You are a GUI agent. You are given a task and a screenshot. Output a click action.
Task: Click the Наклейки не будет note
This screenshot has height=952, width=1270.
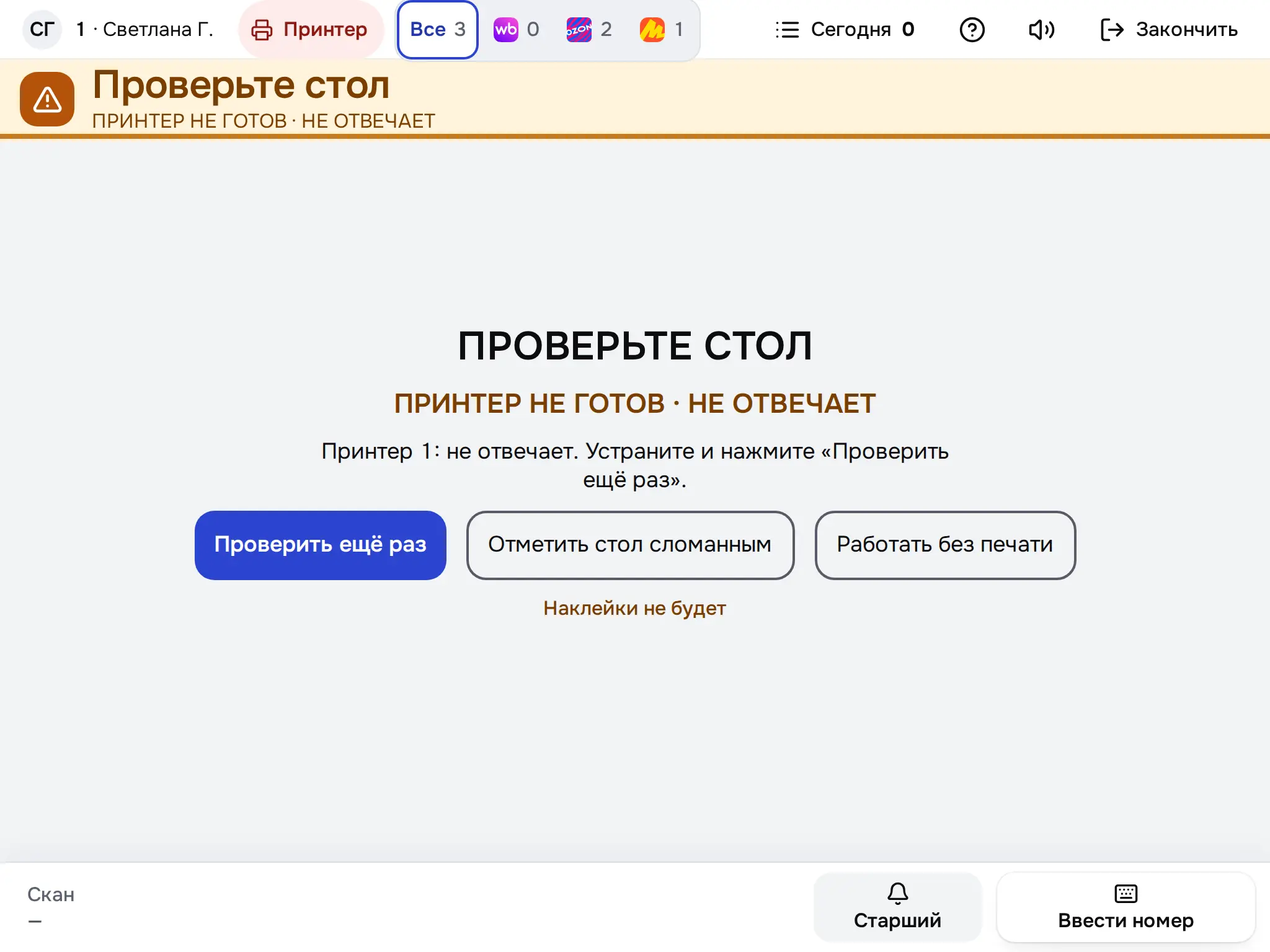(634, 608)
